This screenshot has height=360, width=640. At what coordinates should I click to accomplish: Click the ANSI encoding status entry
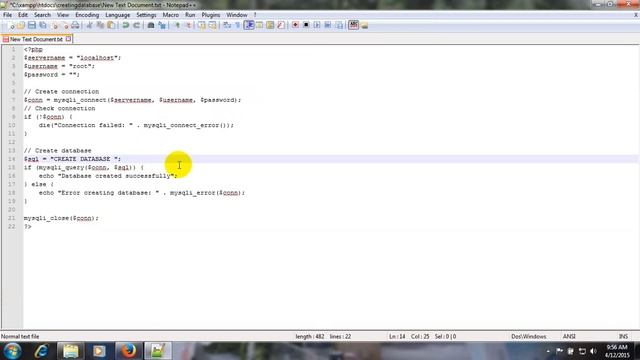pos(569,336)
